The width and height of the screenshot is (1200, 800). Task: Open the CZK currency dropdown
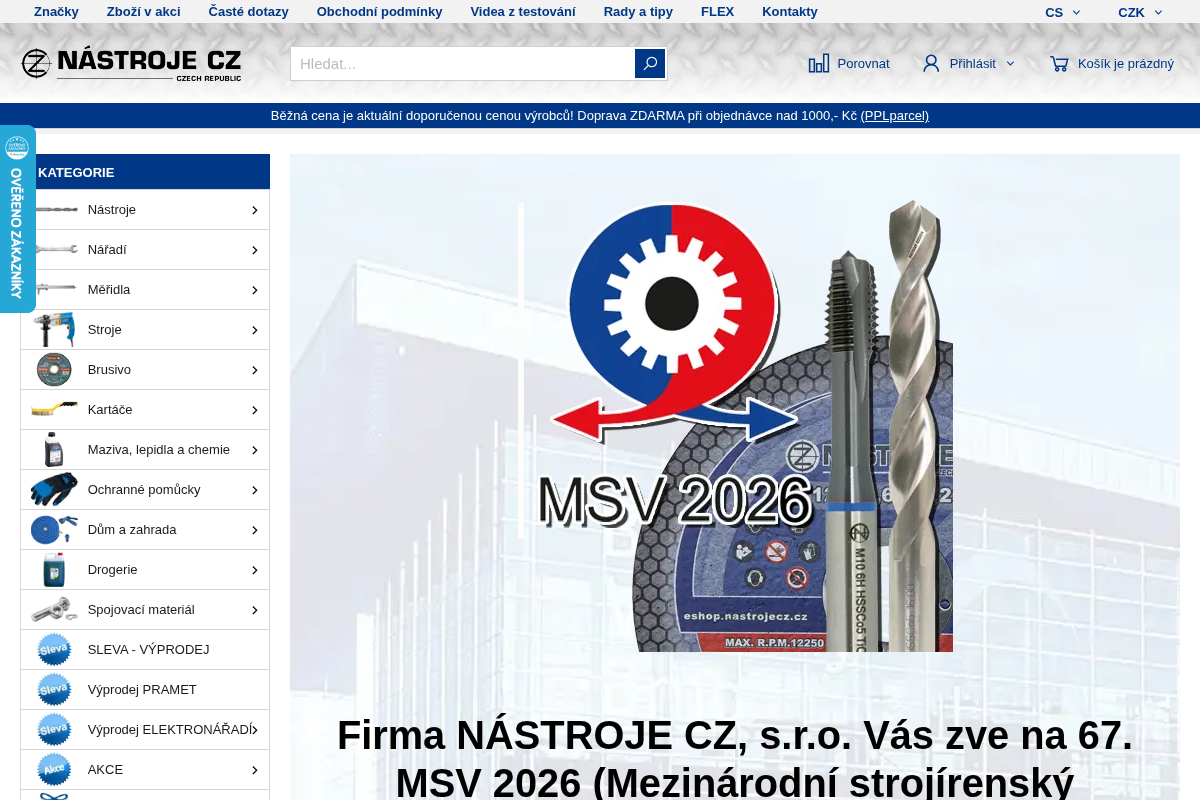coord(1140,12)
